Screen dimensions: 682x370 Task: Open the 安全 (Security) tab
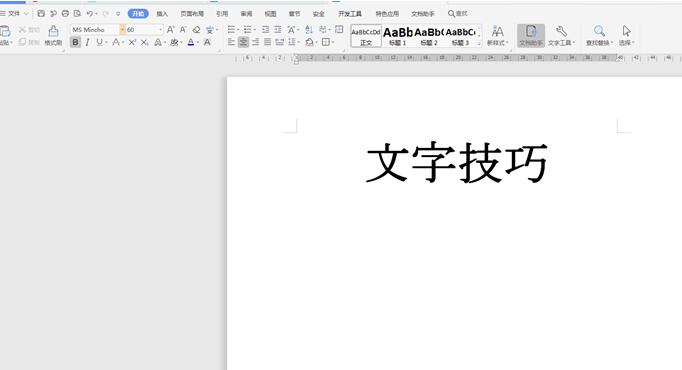click(318, 13)
